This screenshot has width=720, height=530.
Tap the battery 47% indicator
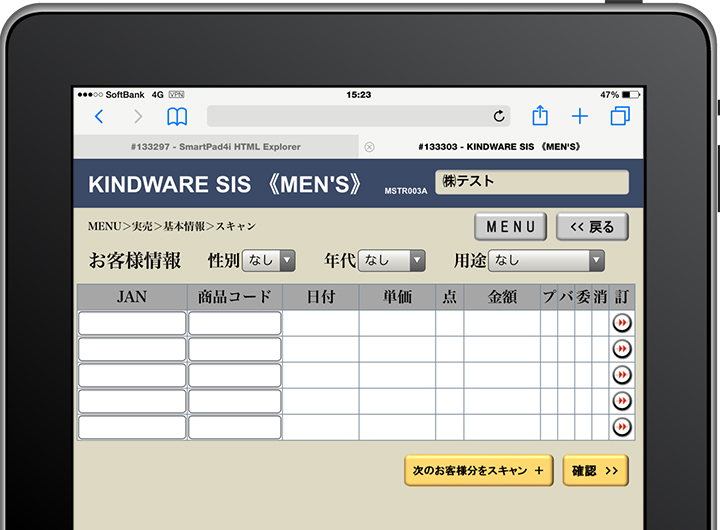point(620,95)
